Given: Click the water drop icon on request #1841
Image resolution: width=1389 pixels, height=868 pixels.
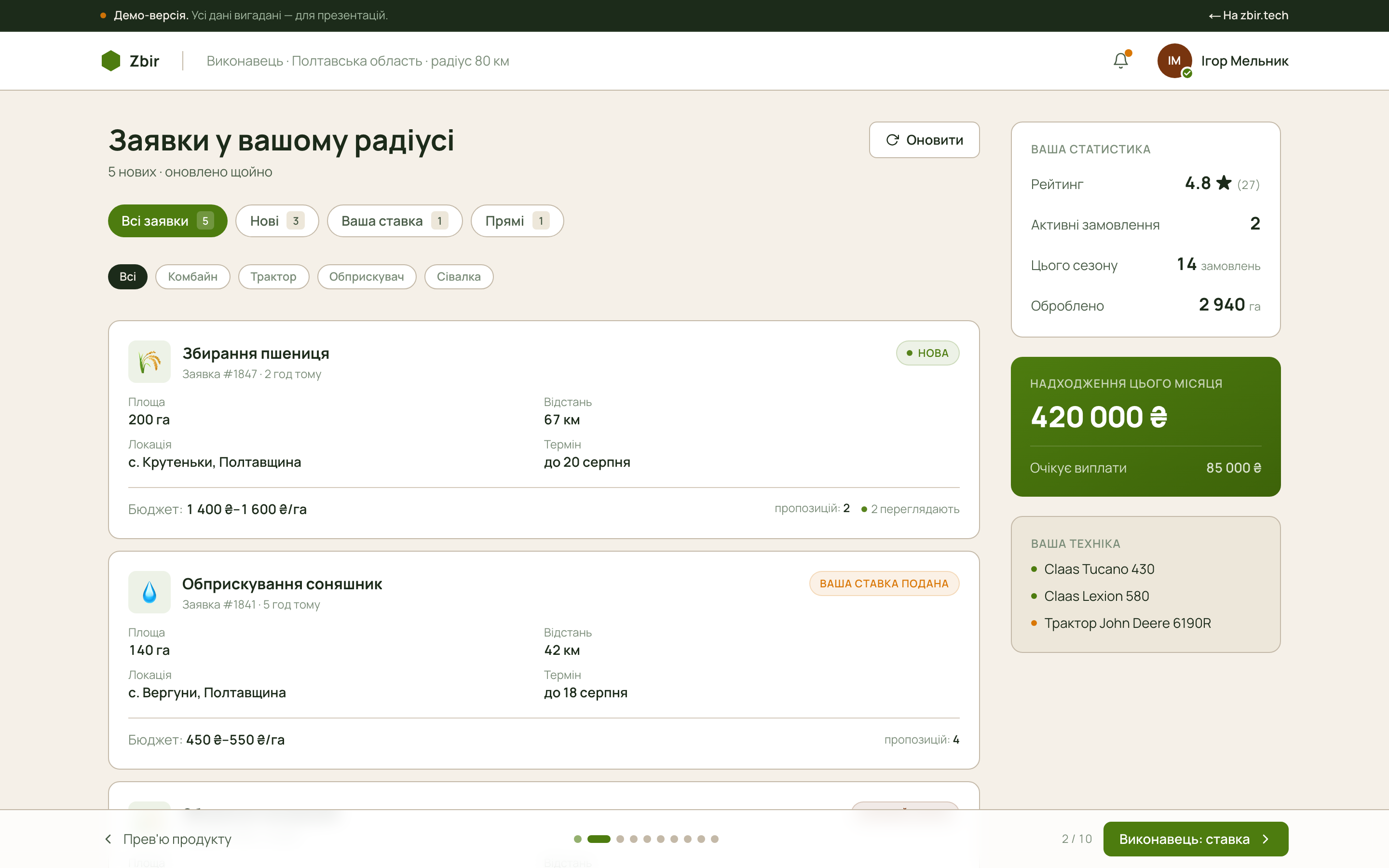Looking at the screenshot, I should 149,592.
